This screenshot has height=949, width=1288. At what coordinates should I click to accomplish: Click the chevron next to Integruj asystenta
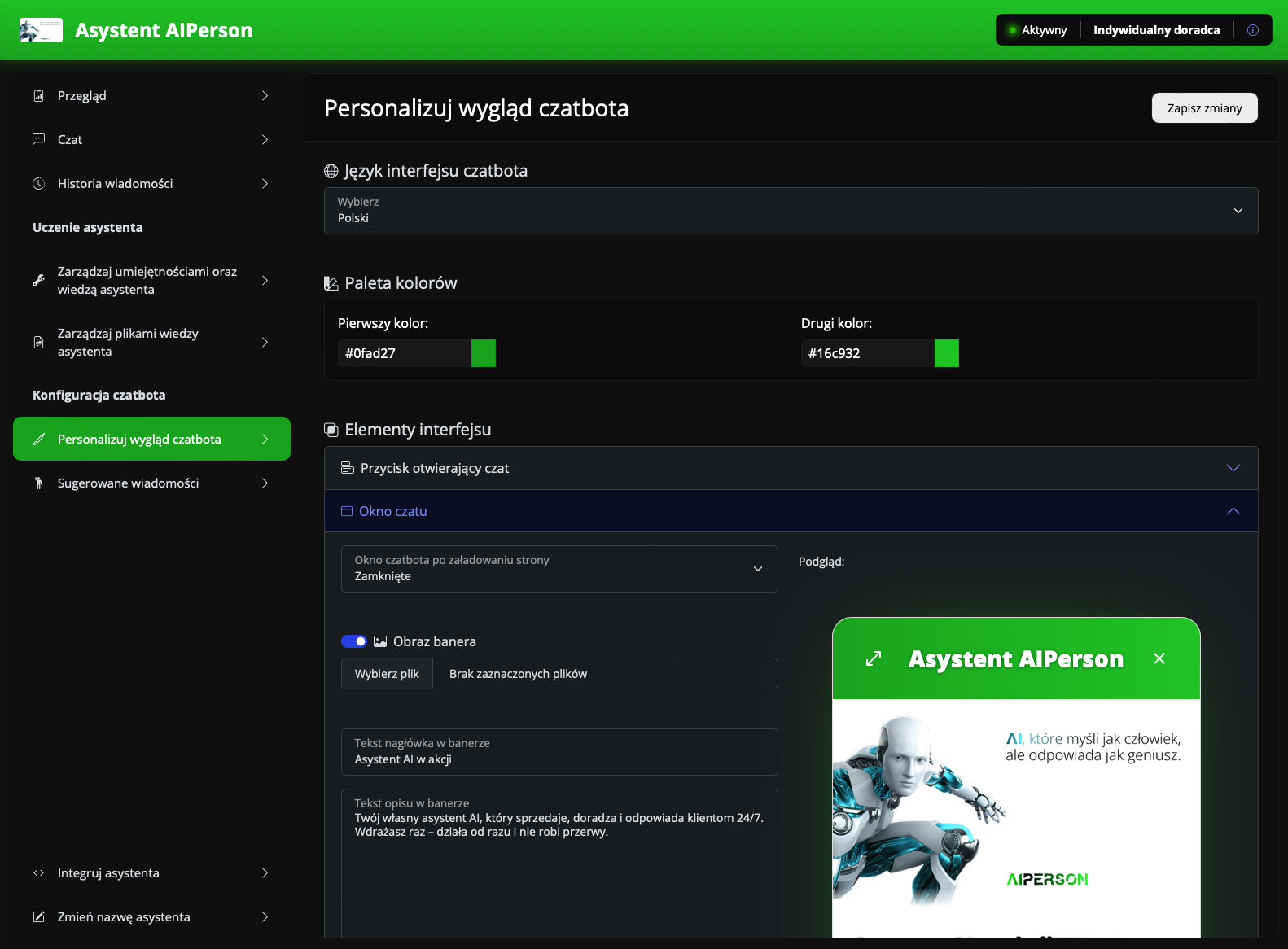(x=265, y=872)
